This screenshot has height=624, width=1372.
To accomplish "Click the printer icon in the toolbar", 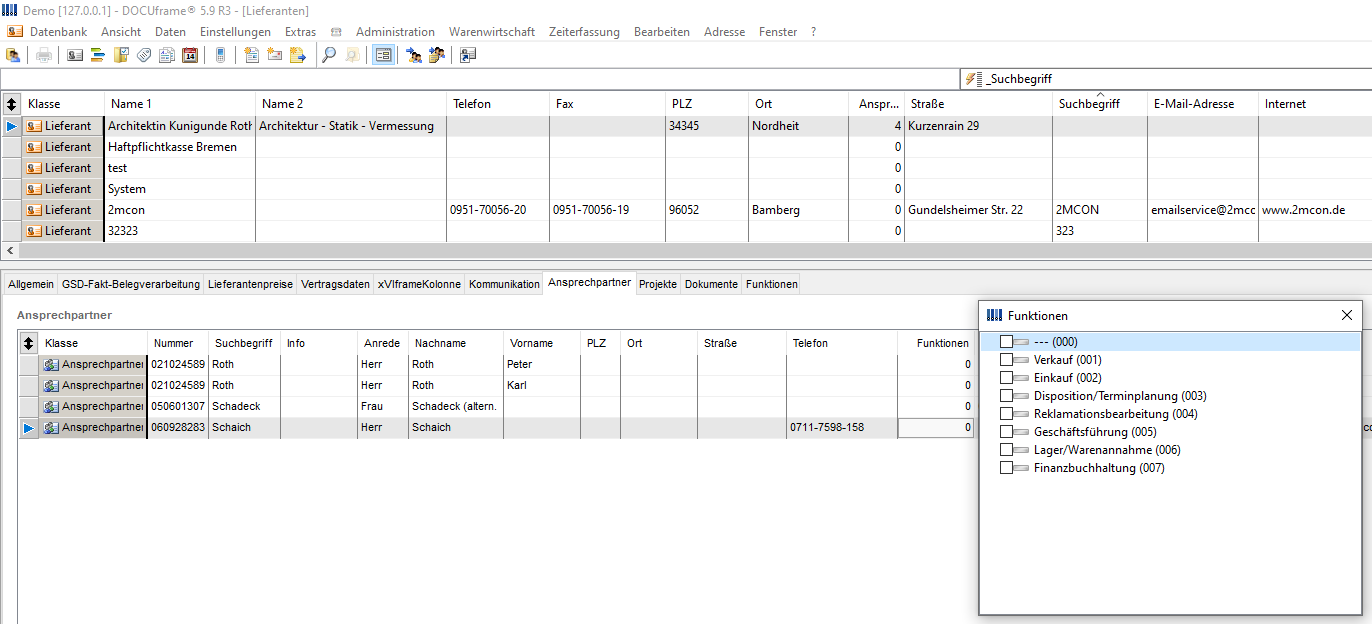I will [x=44, y=55].
